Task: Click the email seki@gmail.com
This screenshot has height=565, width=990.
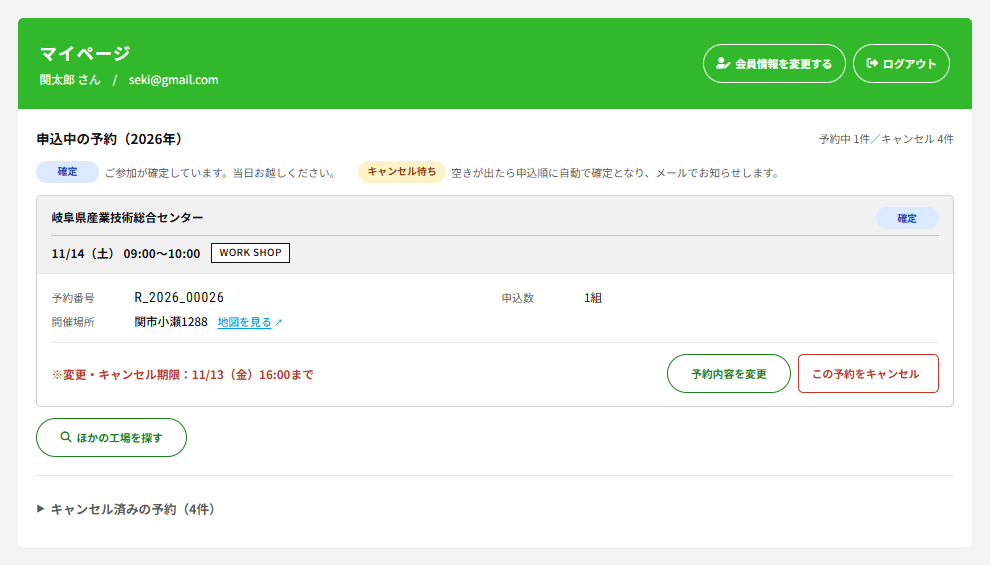Action: [x=174, y=80]
